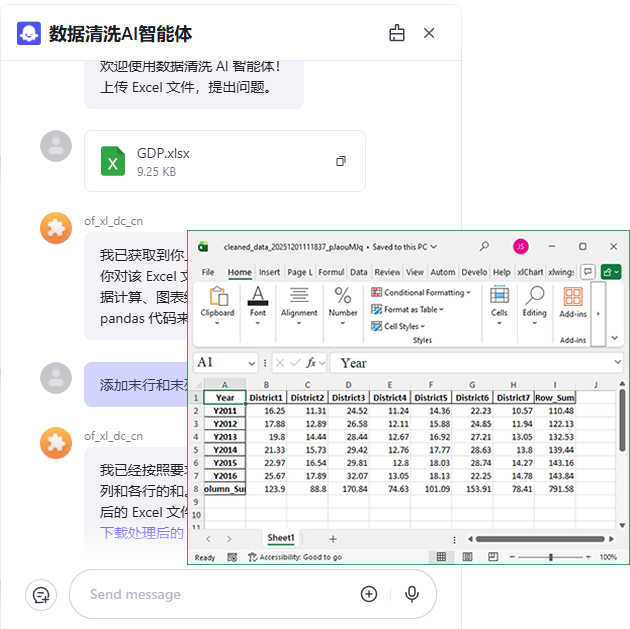The height and width of the screenshot is (629, 630).
Task: Open Conditional Formatting menu
Action: pyautogui.click(x=421, y=292)
